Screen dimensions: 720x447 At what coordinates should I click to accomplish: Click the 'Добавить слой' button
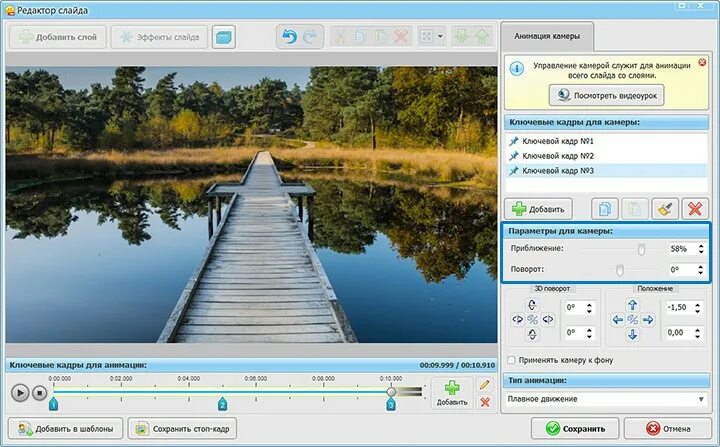coord(58,37)
